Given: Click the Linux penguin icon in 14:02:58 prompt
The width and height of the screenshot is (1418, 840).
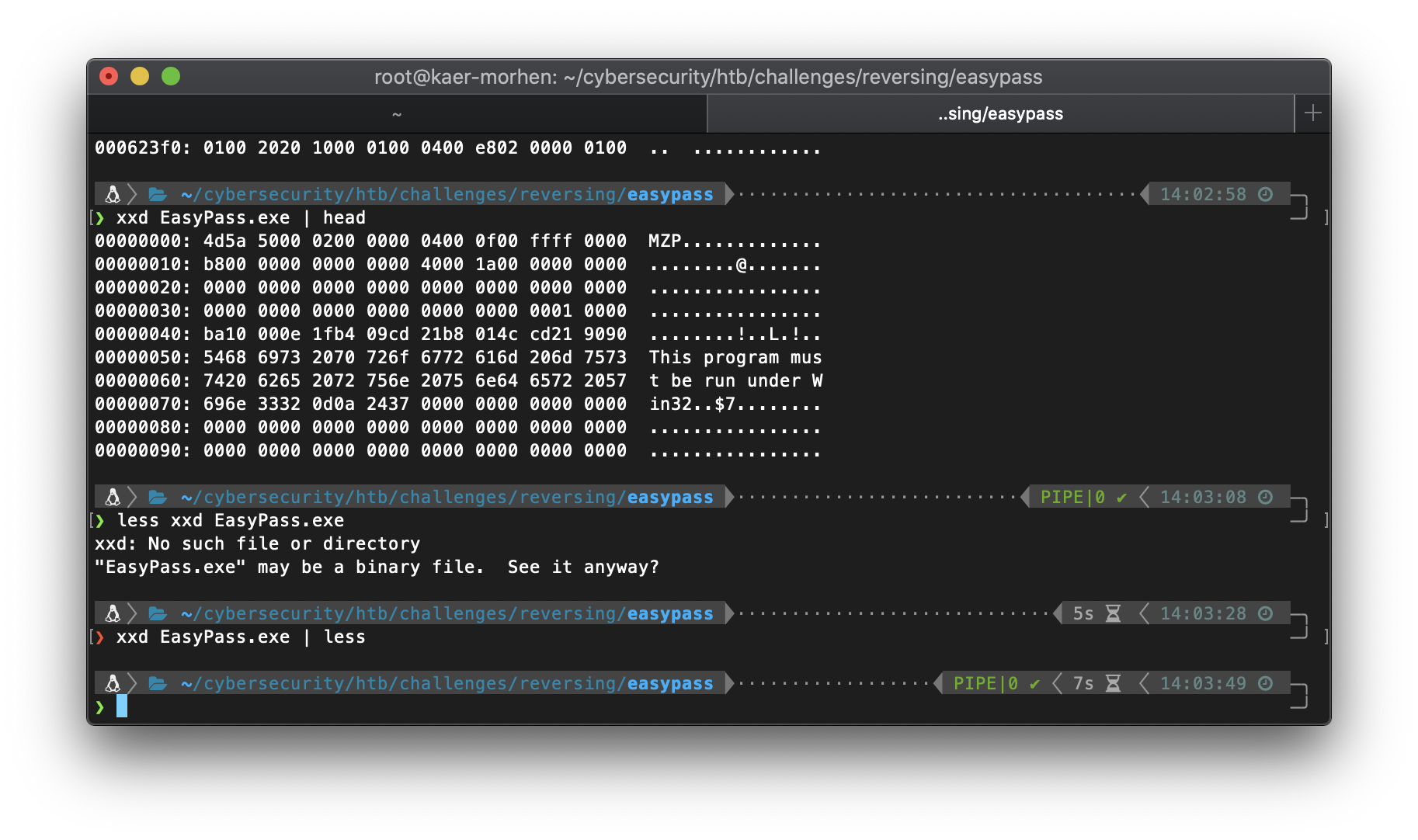Looking at the screenshot, I should click(x=113, y=194).
